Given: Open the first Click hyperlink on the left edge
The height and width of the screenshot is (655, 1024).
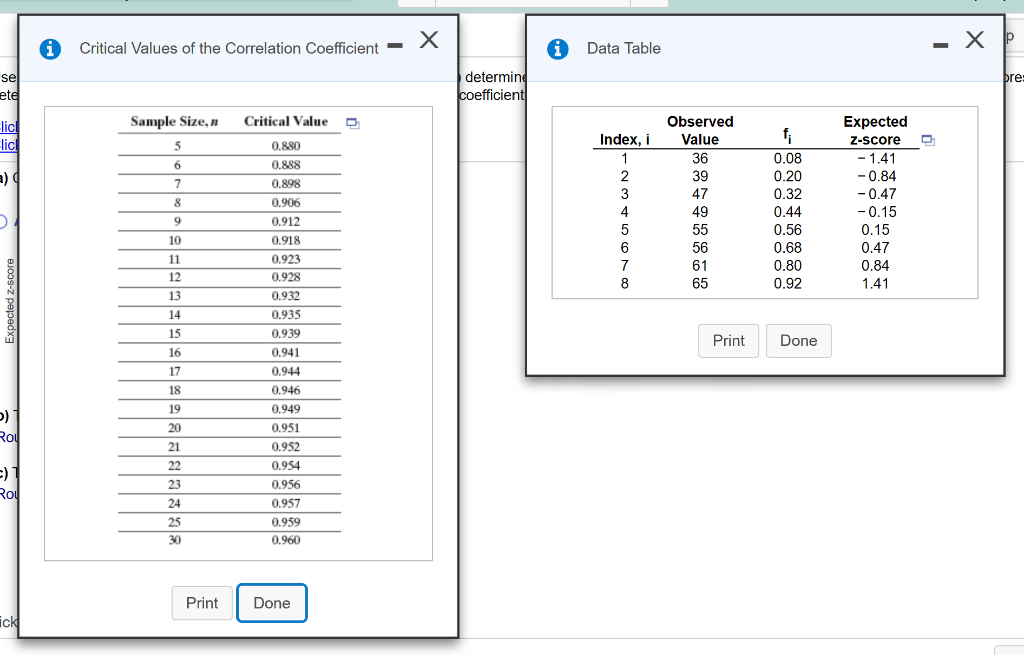Looking at the screenshot, I should coord(8,128).
